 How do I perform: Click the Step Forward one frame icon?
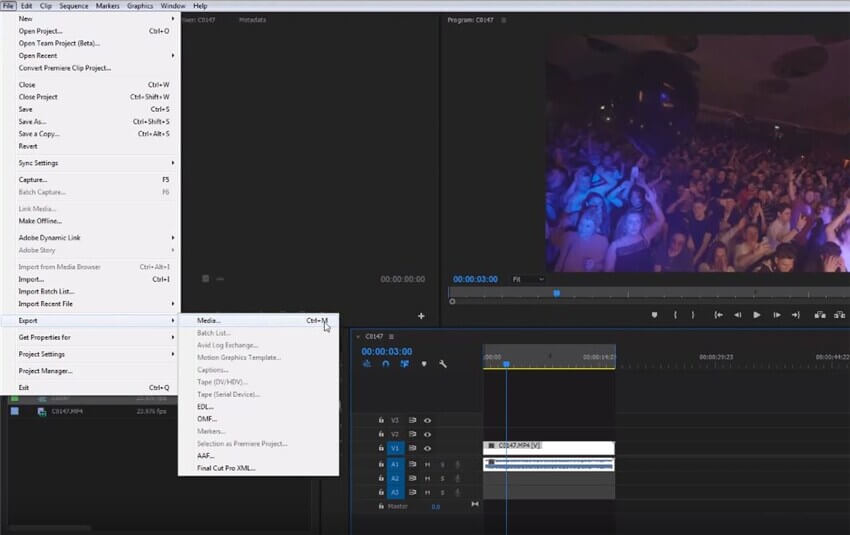777,315
